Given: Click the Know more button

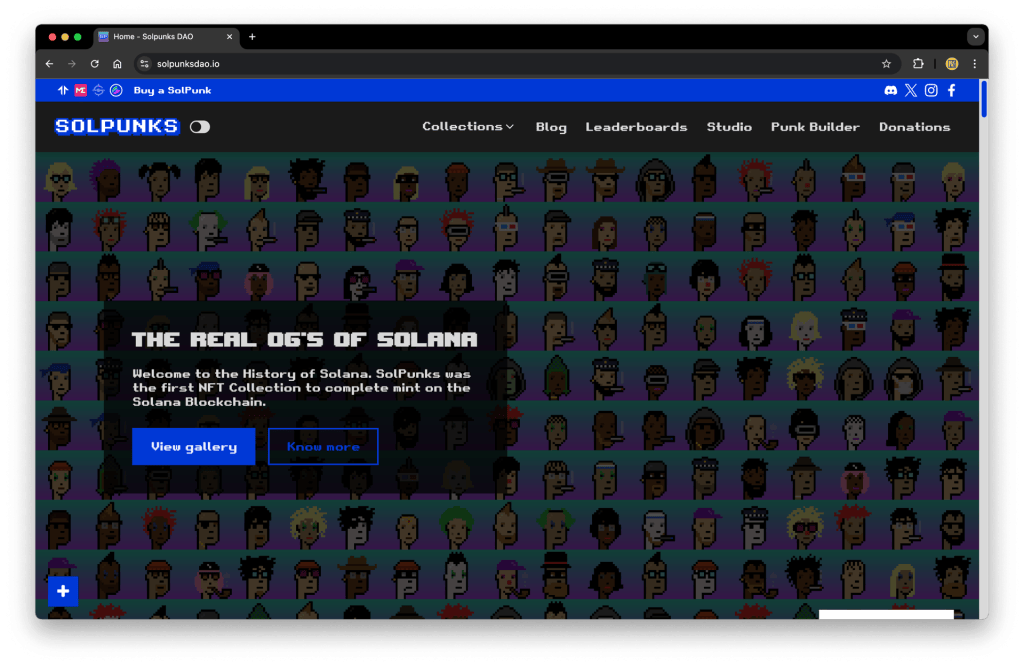Looking at the screenshot, I should click(323, 447).
